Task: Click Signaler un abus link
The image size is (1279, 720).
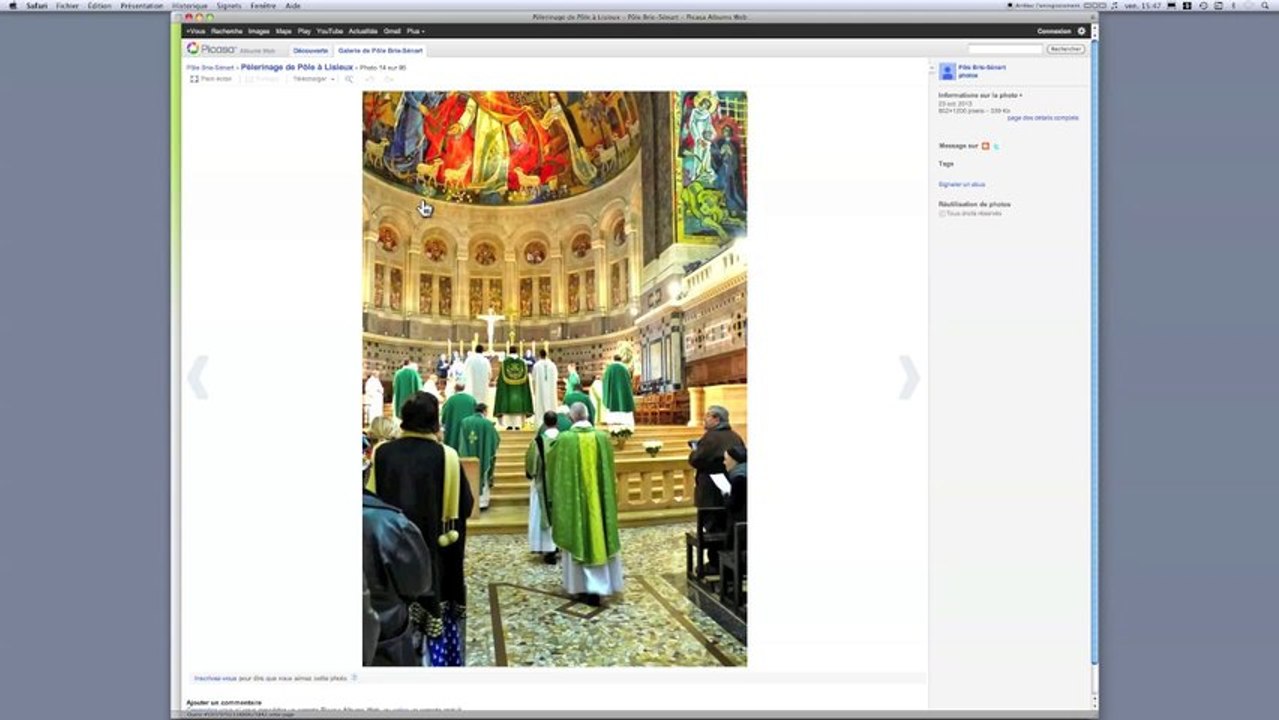Action: (961, 184)
